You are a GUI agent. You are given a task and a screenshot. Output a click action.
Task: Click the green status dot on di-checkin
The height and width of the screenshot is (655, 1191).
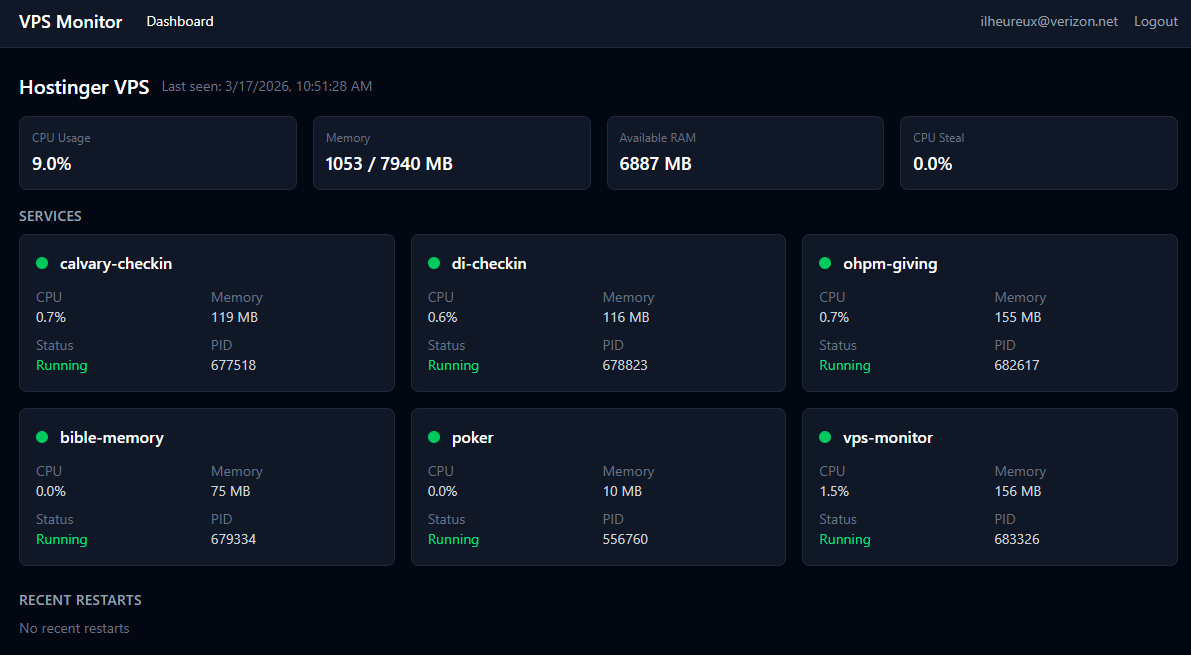[x=433, y=263]
